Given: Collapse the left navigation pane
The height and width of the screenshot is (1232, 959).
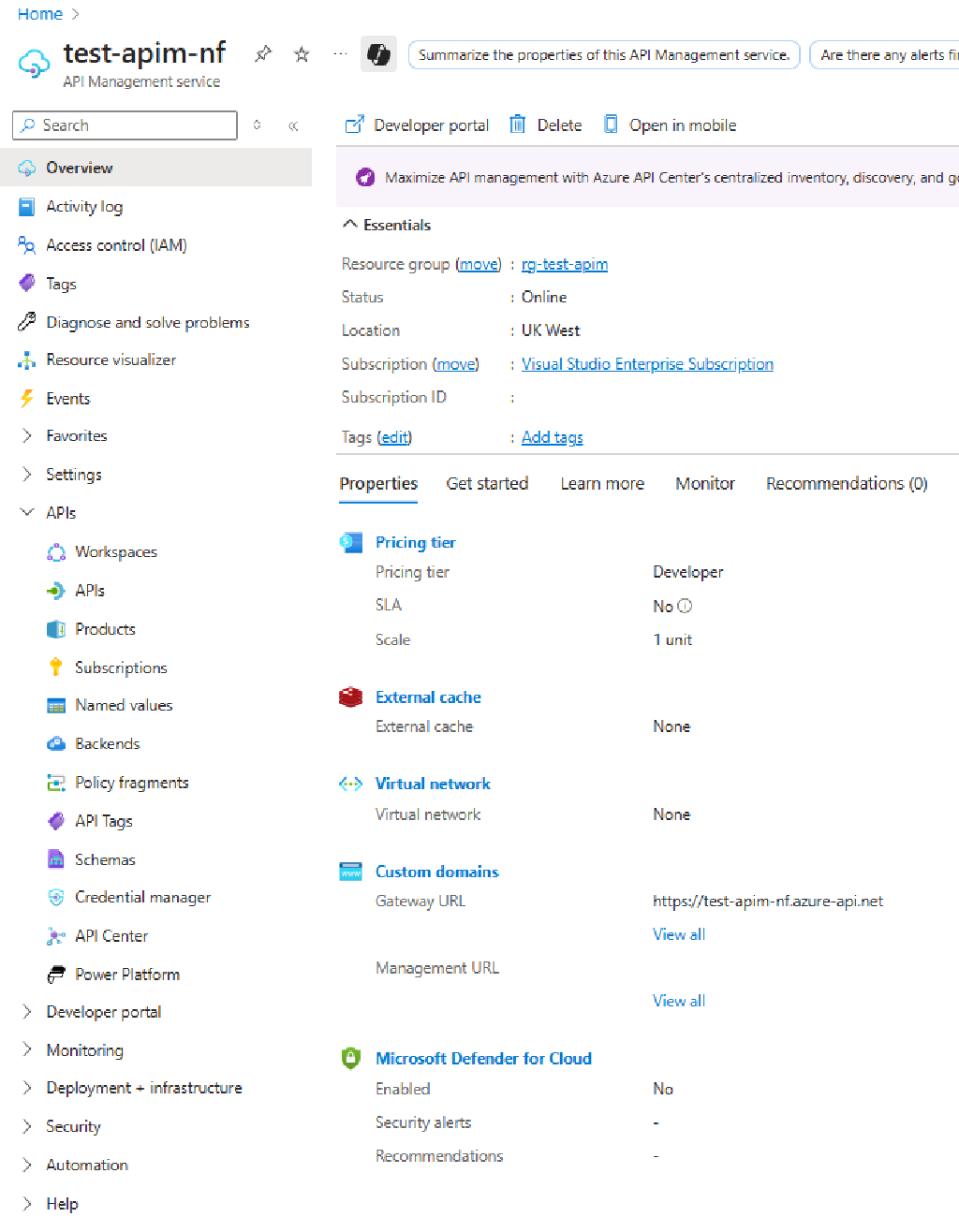Looking at the screenshot, I should (293, 125).
